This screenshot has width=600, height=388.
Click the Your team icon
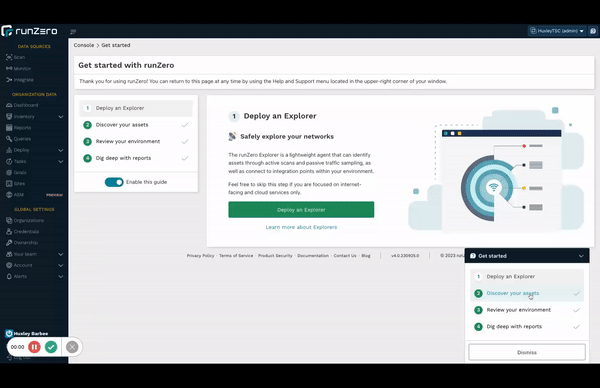(x=9, y=254)
